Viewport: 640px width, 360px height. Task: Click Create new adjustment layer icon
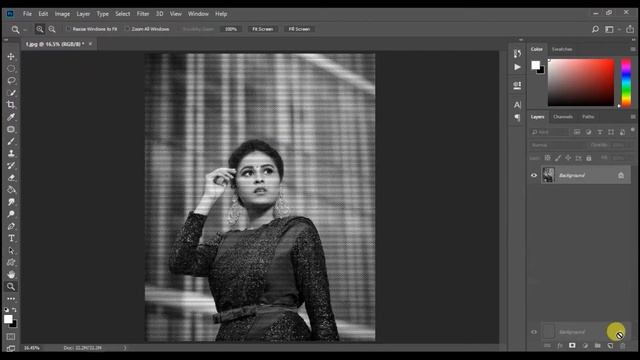[x=585, y=346]
